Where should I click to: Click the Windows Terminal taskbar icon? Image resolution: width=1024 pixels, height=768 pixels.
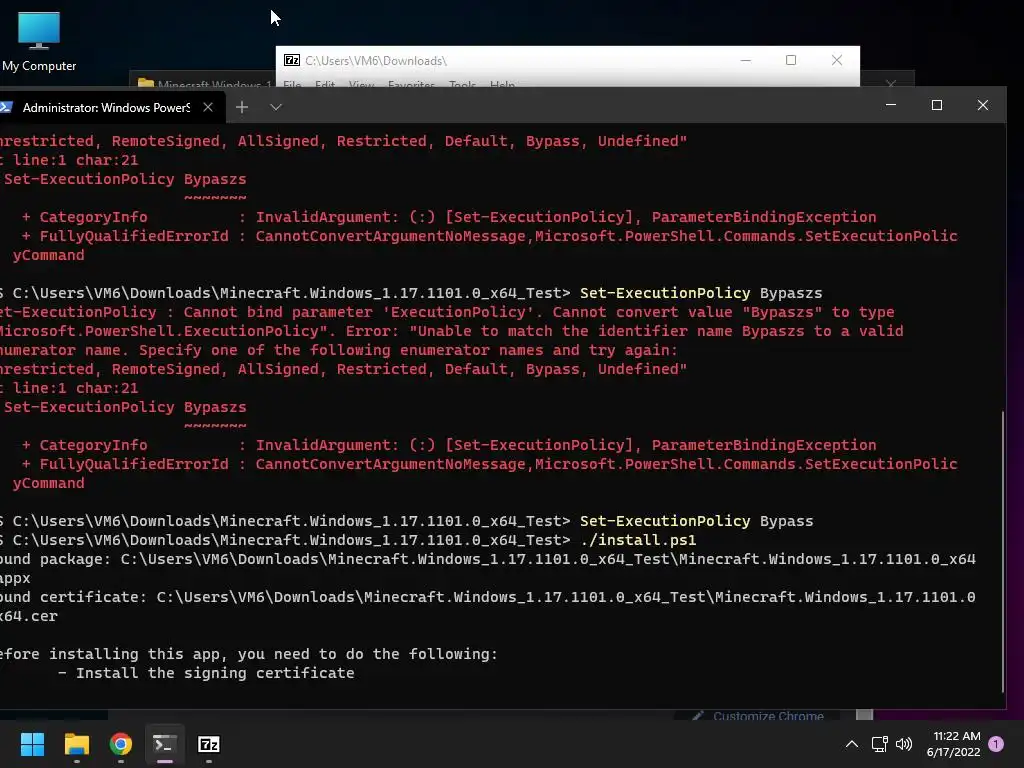(165, 744)
